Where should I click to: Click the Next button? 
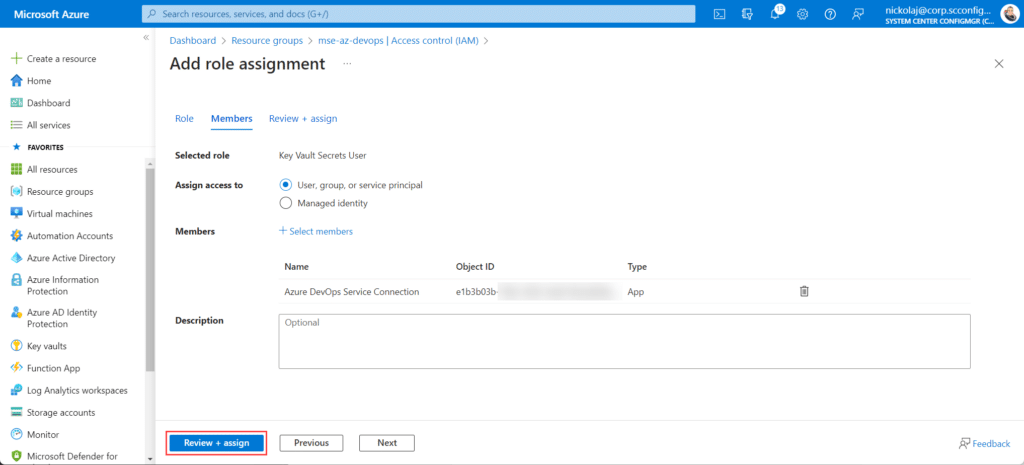(387, 443)
